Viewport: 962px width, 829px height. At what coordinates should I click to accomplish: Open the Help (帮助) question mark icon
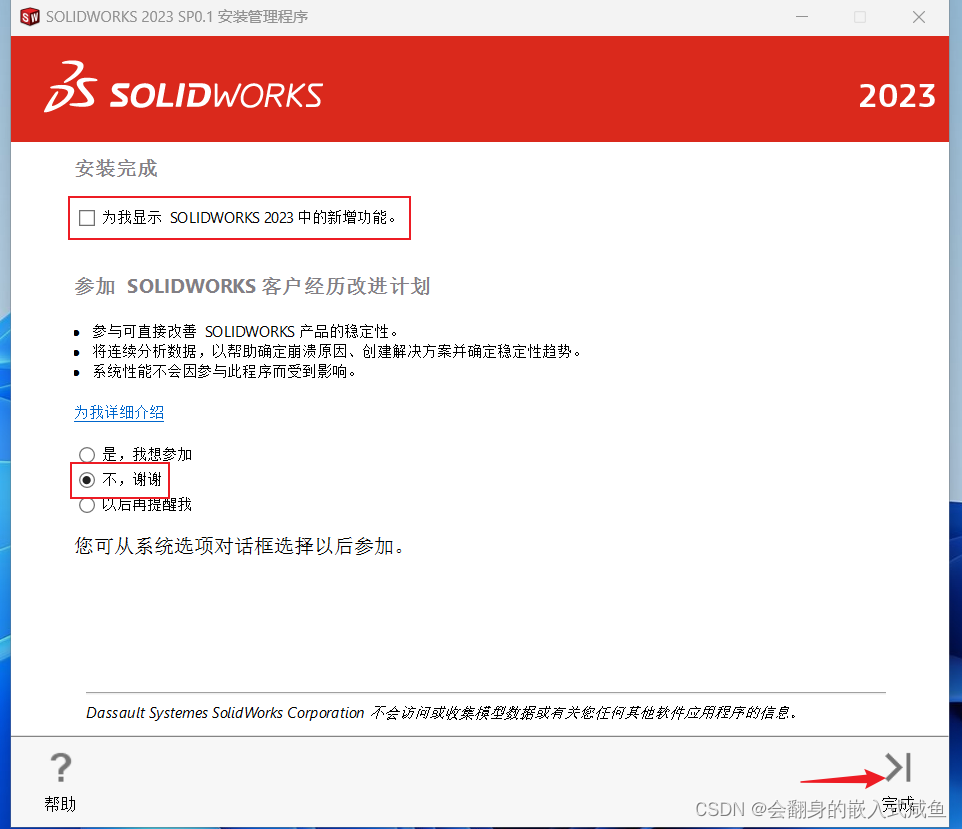(60, 768)
